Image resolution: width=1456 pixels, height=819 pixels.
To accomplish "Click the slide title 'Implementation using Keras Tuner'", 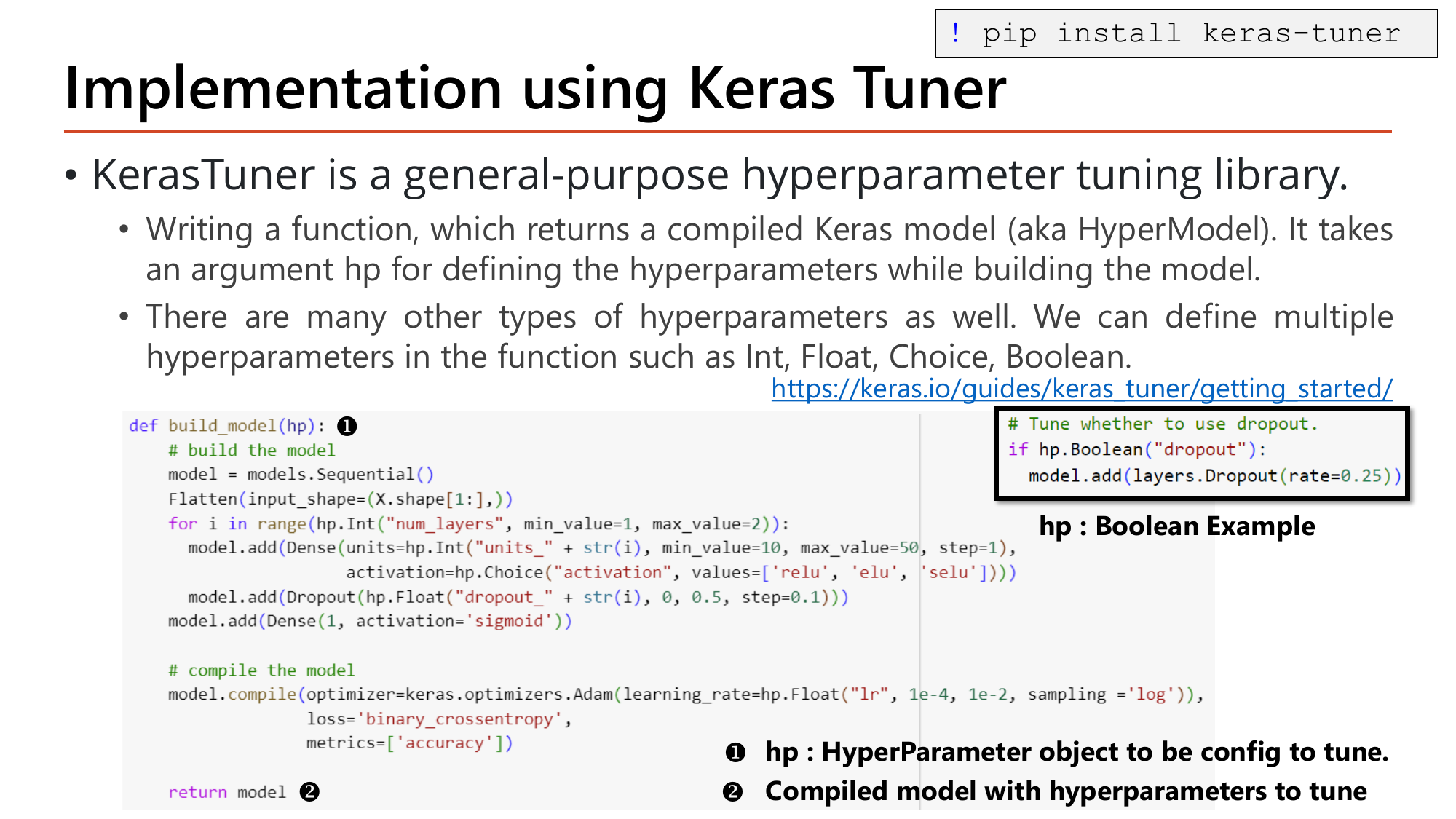I will 535,89.
